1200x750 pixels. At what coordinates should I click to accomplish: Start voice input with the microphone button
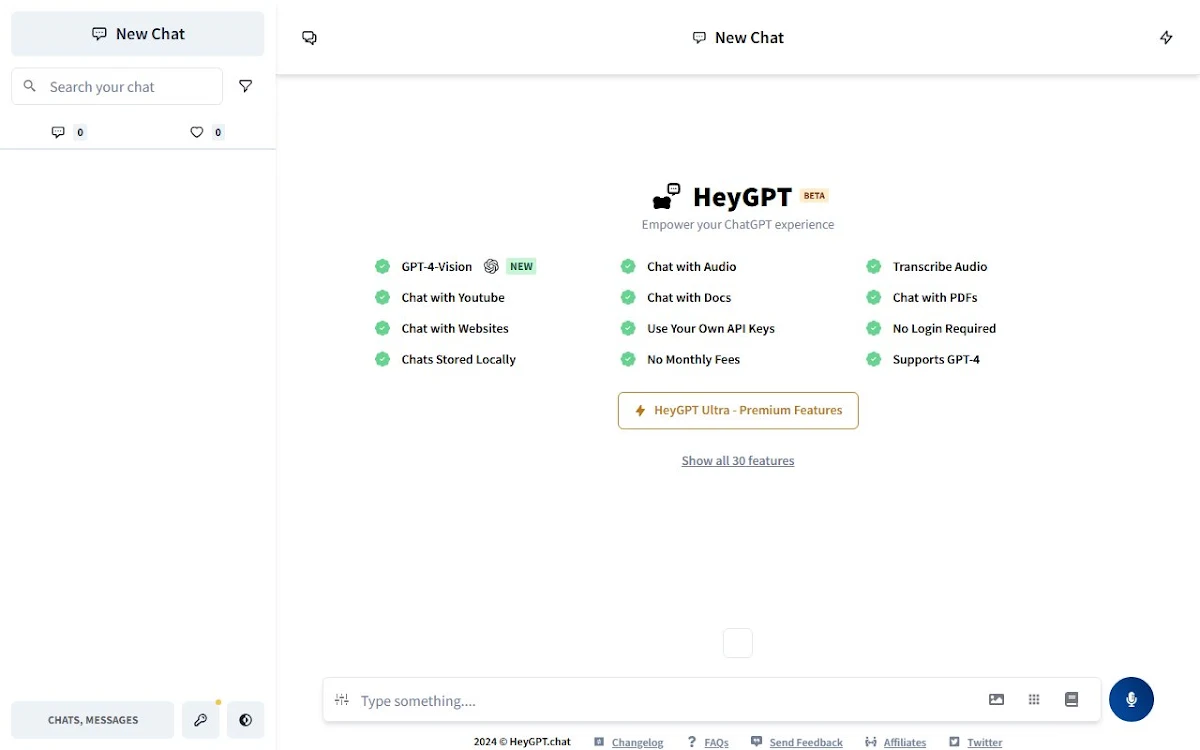click(1131, 700)
